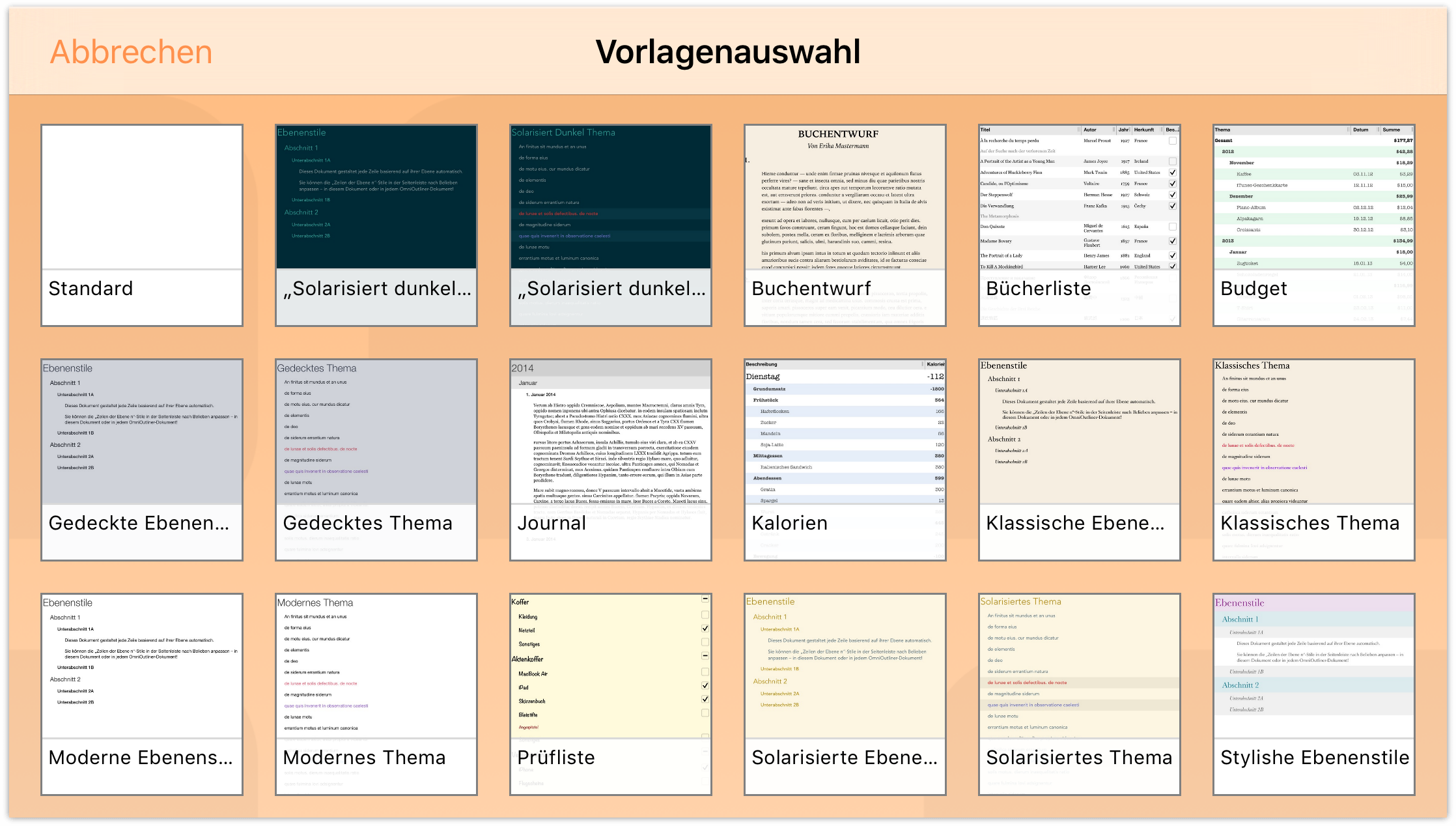Click the Vorlagenauswahl title text
1456x826 pixels.
coord(728,52)
